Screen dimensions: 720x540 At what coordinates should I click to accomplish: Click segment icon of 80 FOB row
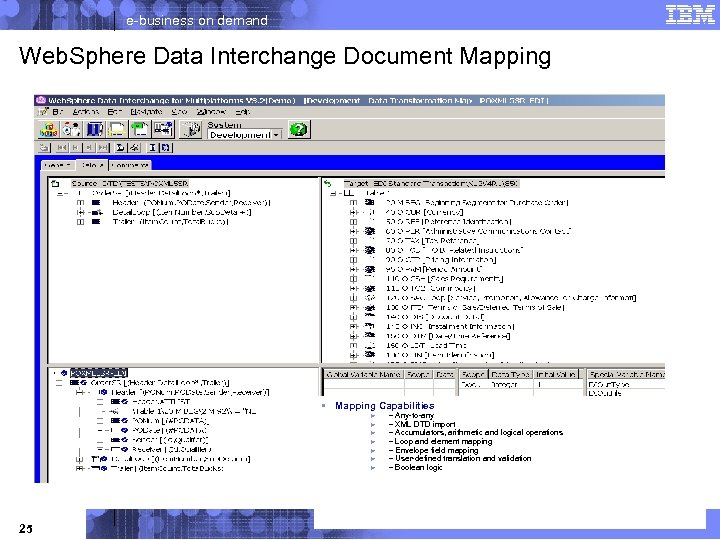(370, 250)
